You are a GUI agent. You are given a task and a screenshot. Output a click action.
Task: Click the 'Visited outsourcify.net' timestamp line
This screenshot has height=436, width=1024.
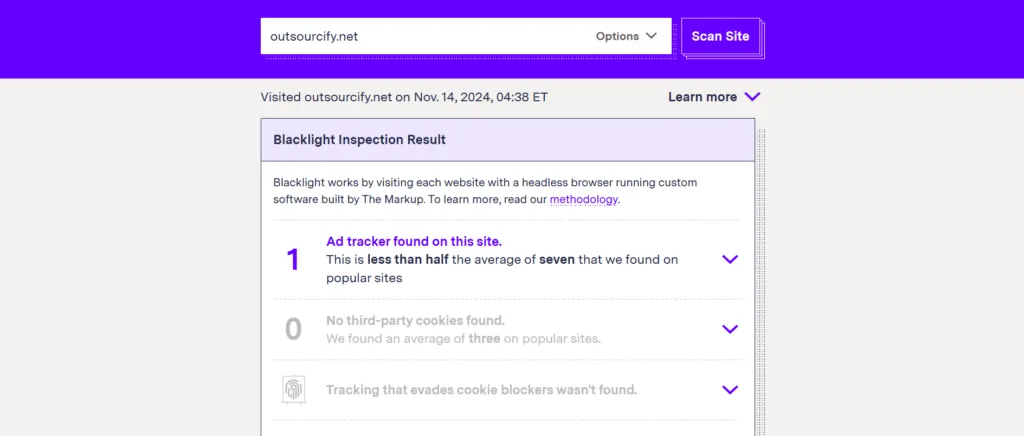(404, 97)
